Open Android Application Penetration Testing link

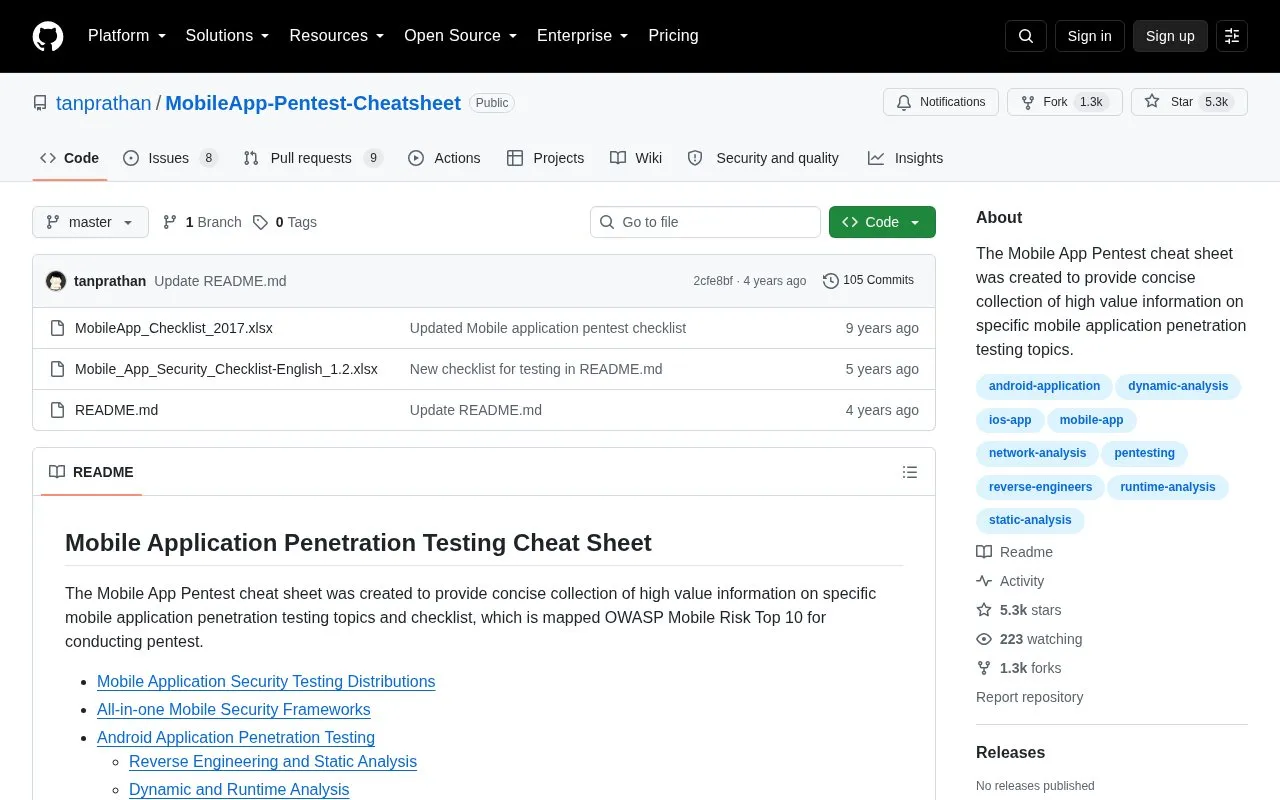point(236,738)
